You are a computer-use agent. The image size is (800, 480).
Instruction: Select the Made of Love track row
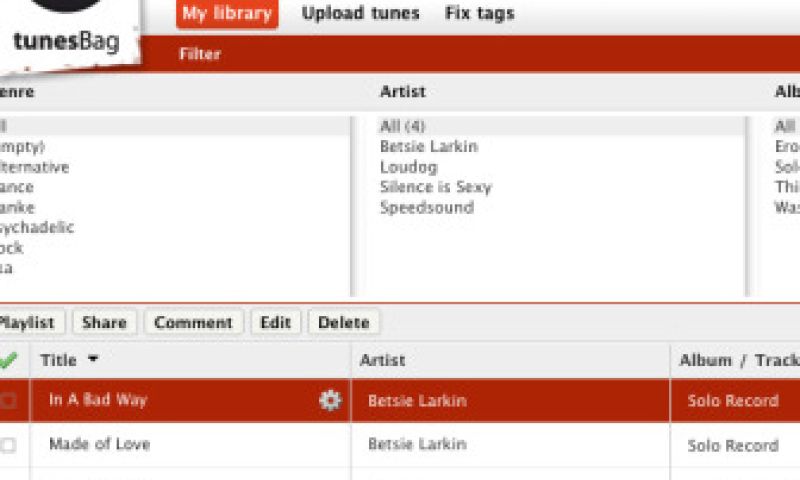coord(98,445)
